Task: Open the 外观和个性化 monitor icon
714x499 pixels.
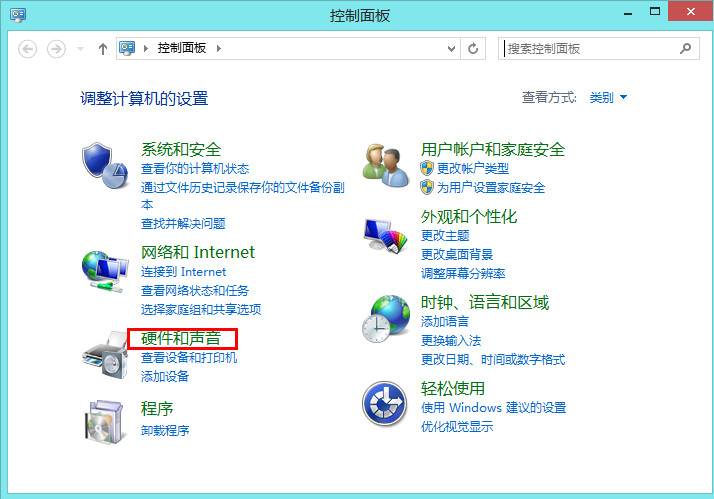Action: (385, 235)
